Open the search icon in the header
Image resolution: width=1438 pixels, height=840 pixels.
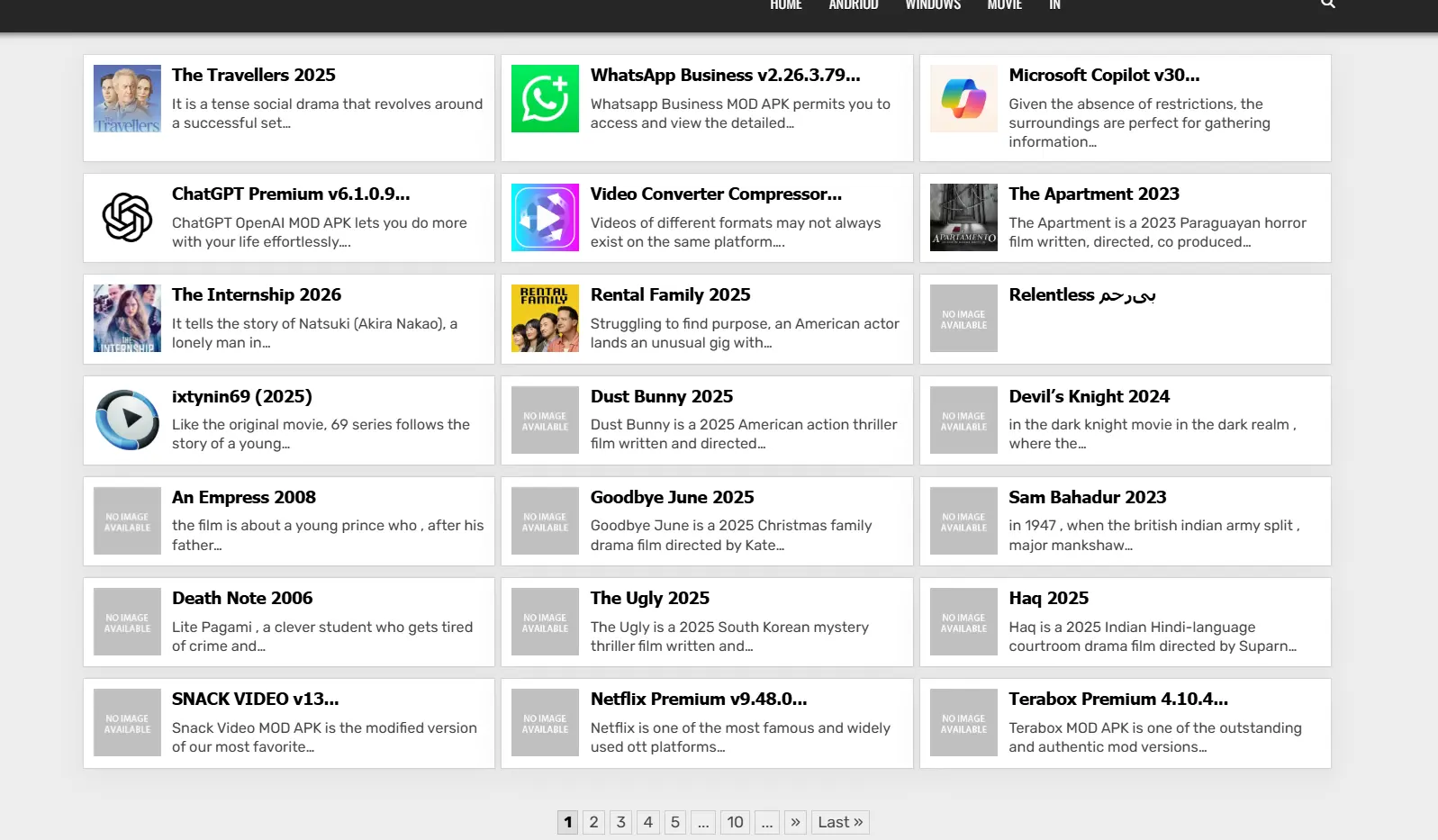click(x=1327, y=4)
